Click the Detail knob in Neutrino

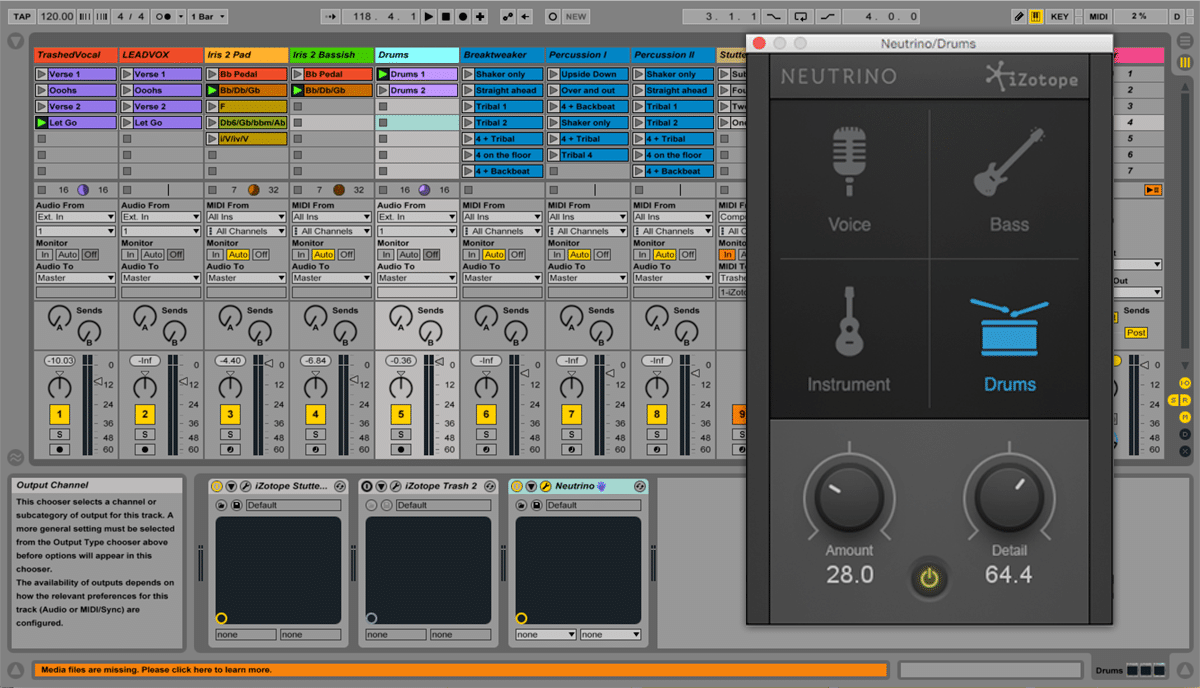click(1008, 497)
